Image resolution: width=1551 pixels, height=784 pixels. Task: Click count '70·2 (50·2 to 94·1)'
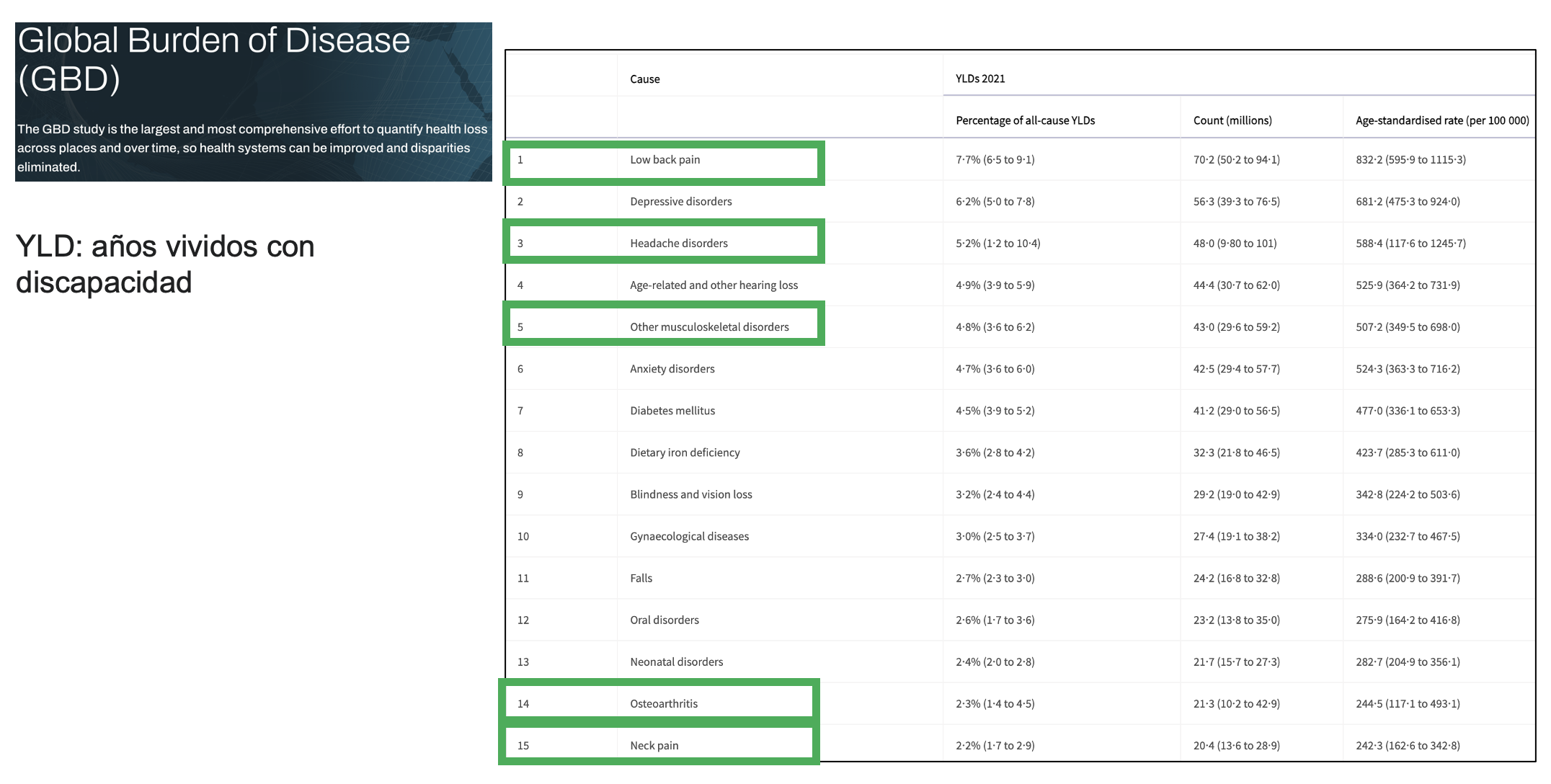point(1236,160)
